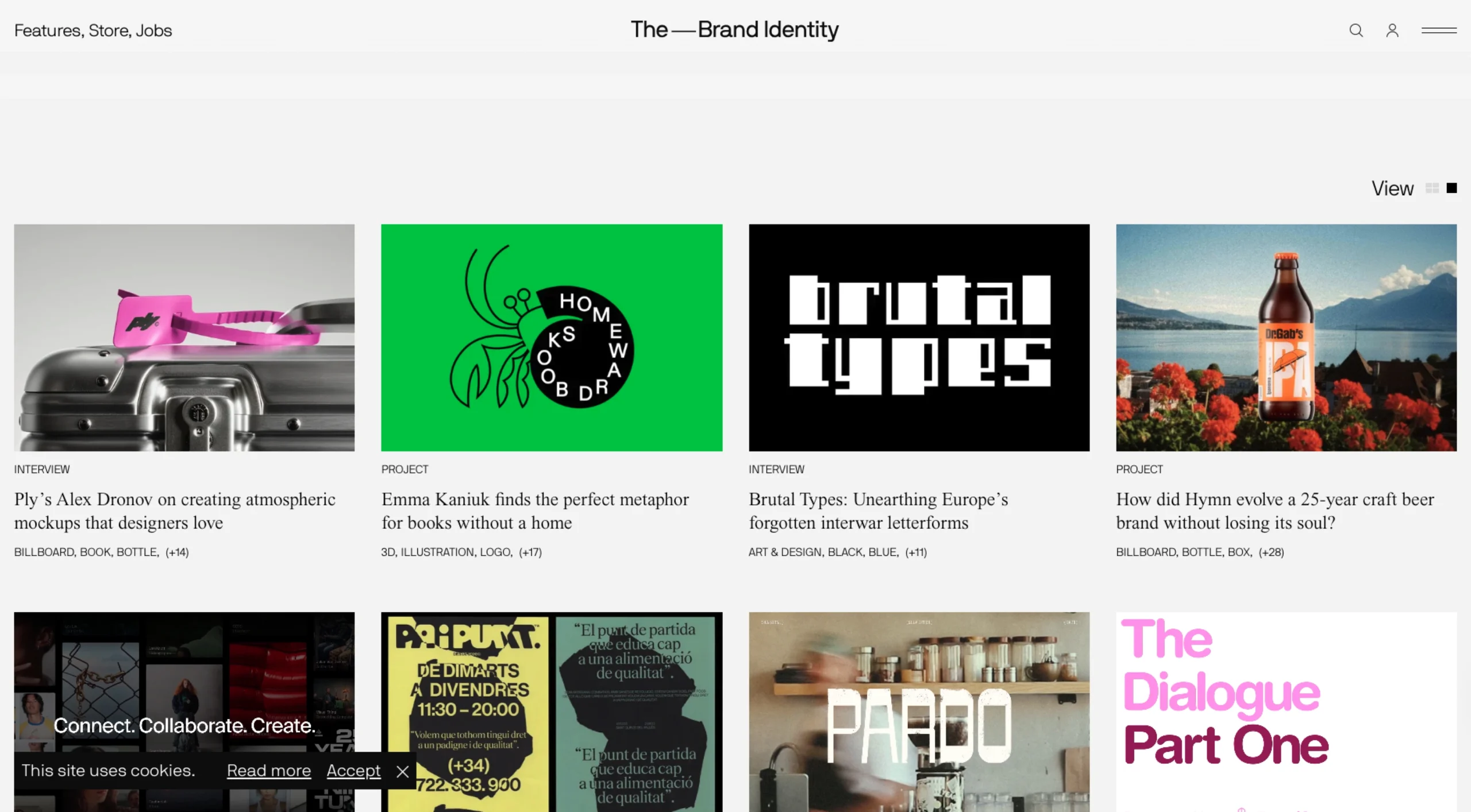Switch to large single-square view icon
Viewport: 1471px width, 812px height.
pyautogui.click(x=1451, y=188)
